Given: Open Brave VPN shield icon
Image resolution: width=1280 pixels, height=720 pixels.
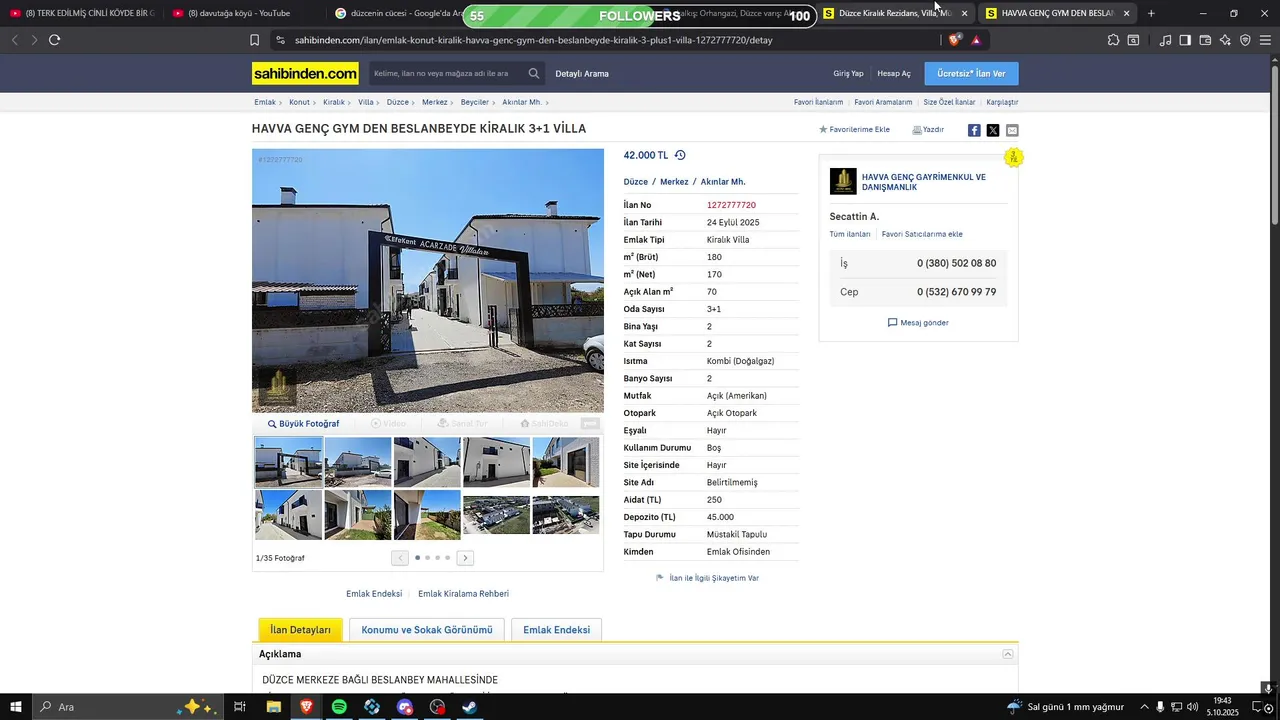Looking at the screenshot, I should [1245, 40].
